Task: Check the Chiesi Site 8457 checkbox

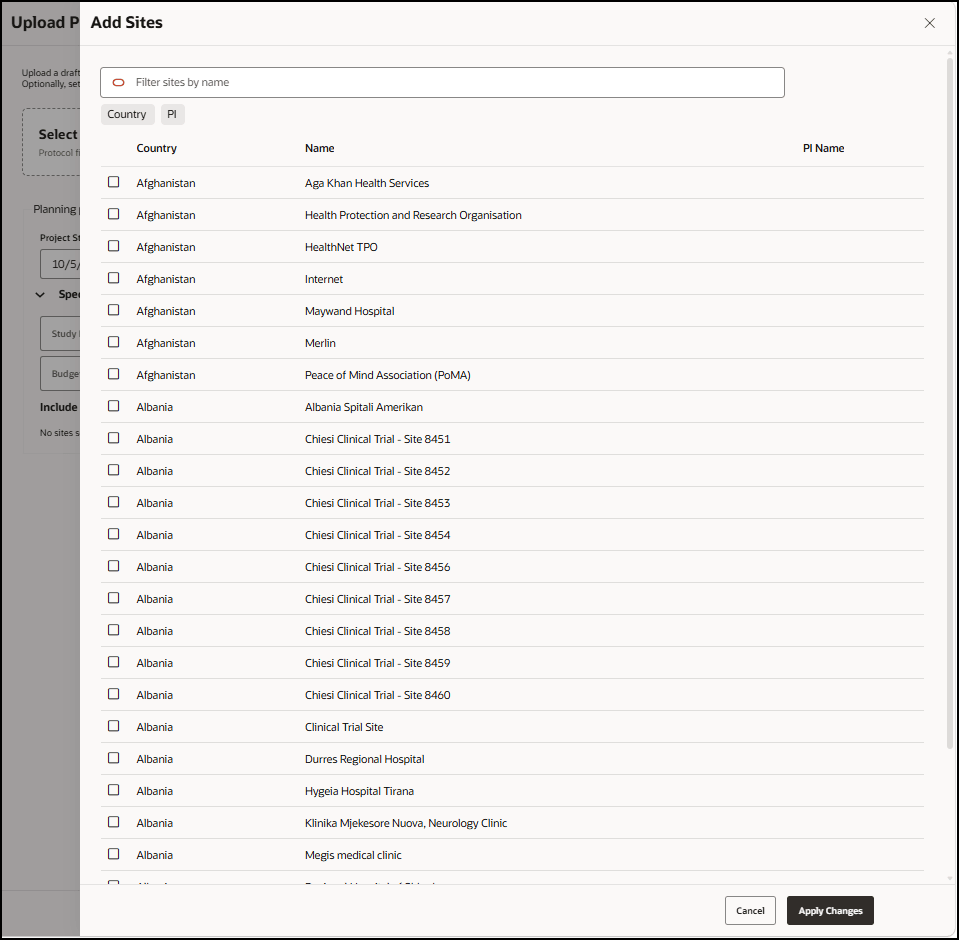Action: click(114, 598)
